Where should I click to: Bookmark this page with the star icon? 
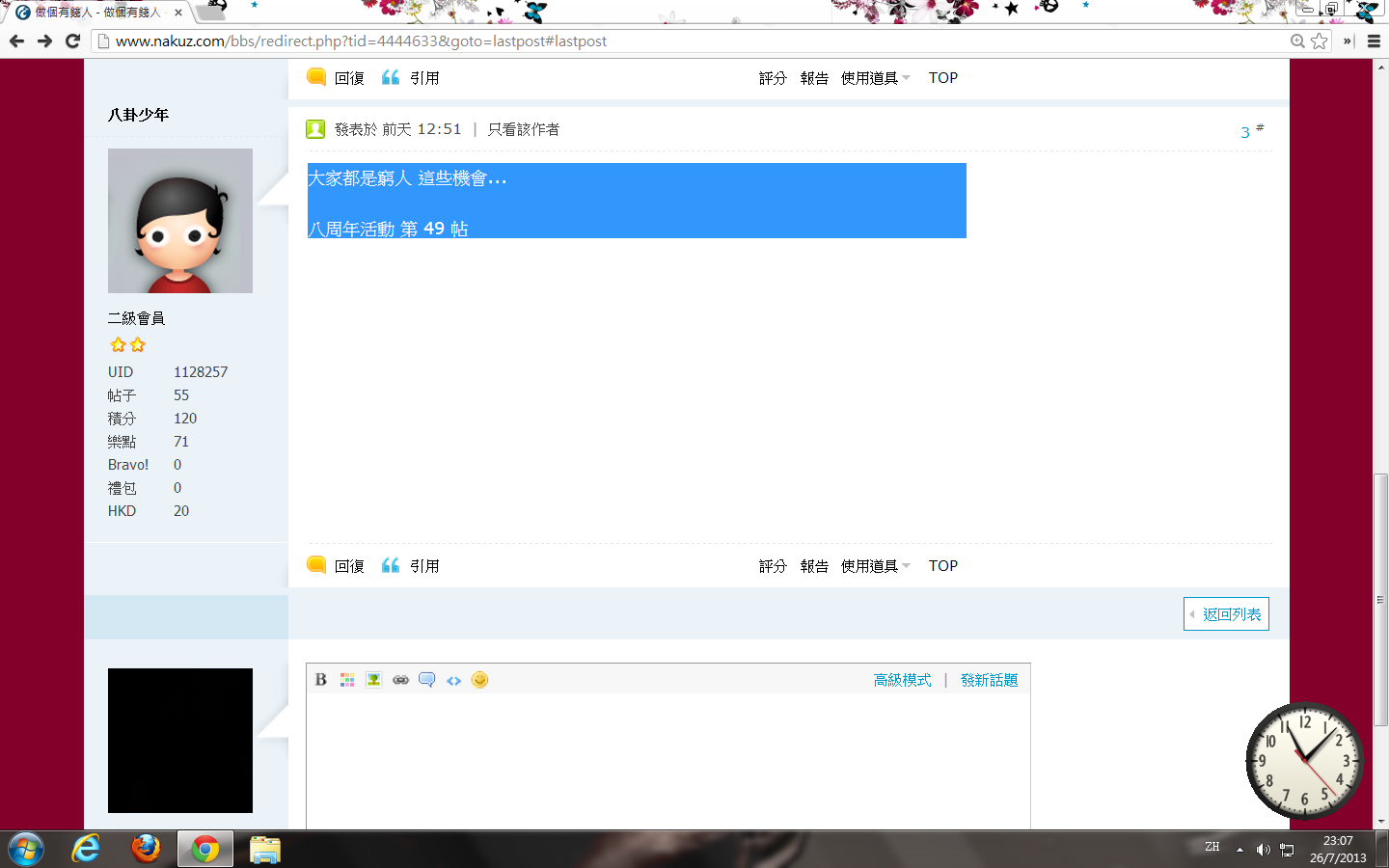pyautogui.click(x=1319, y=41)
